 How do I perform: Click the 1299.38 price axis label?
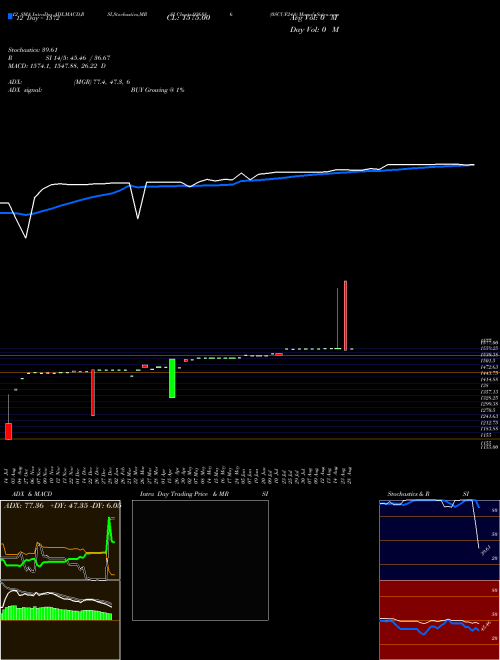[x=487, y=404]
